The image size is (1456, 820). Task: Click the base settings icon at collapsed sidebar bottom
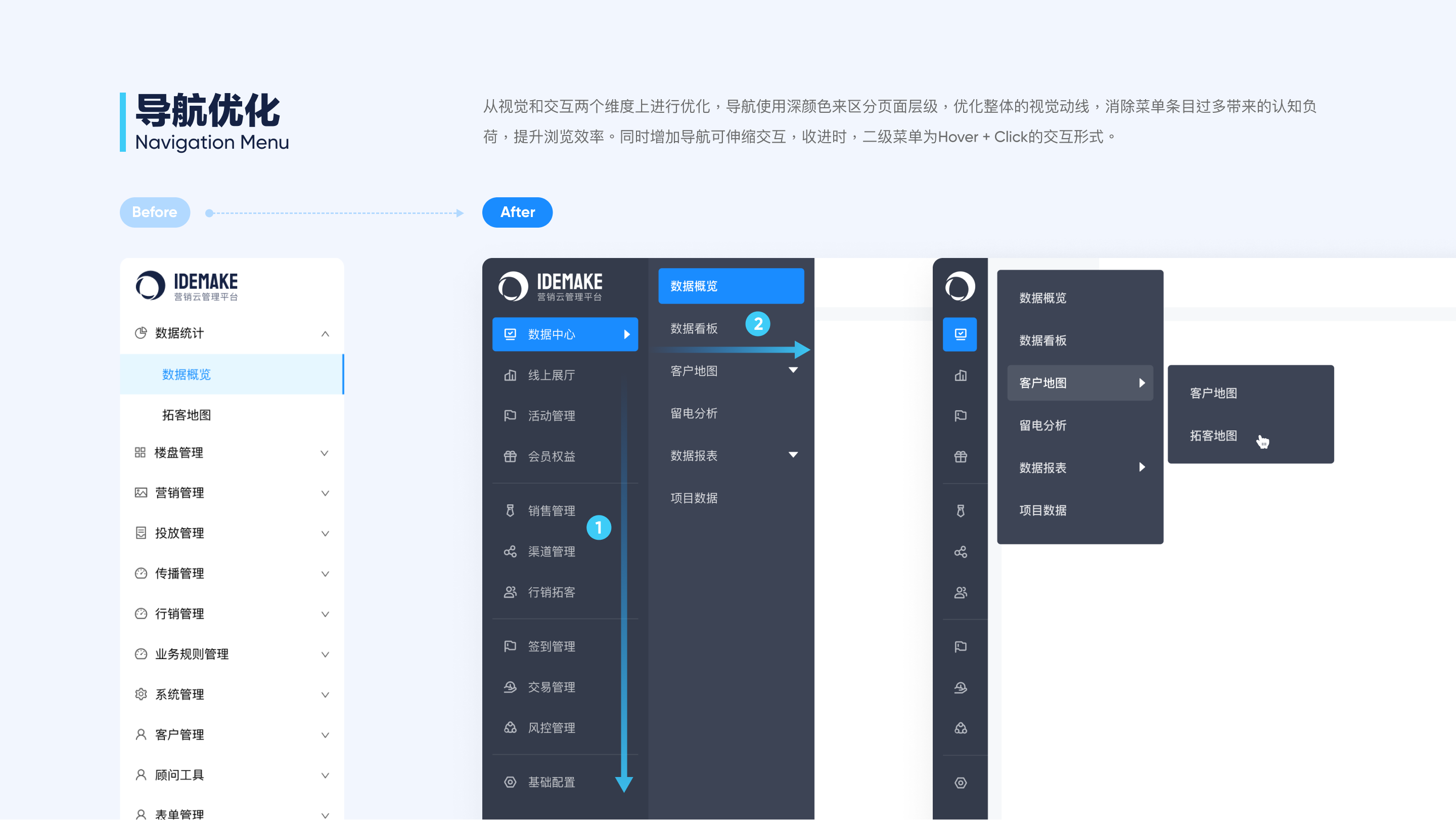click(x=961, y=783)
